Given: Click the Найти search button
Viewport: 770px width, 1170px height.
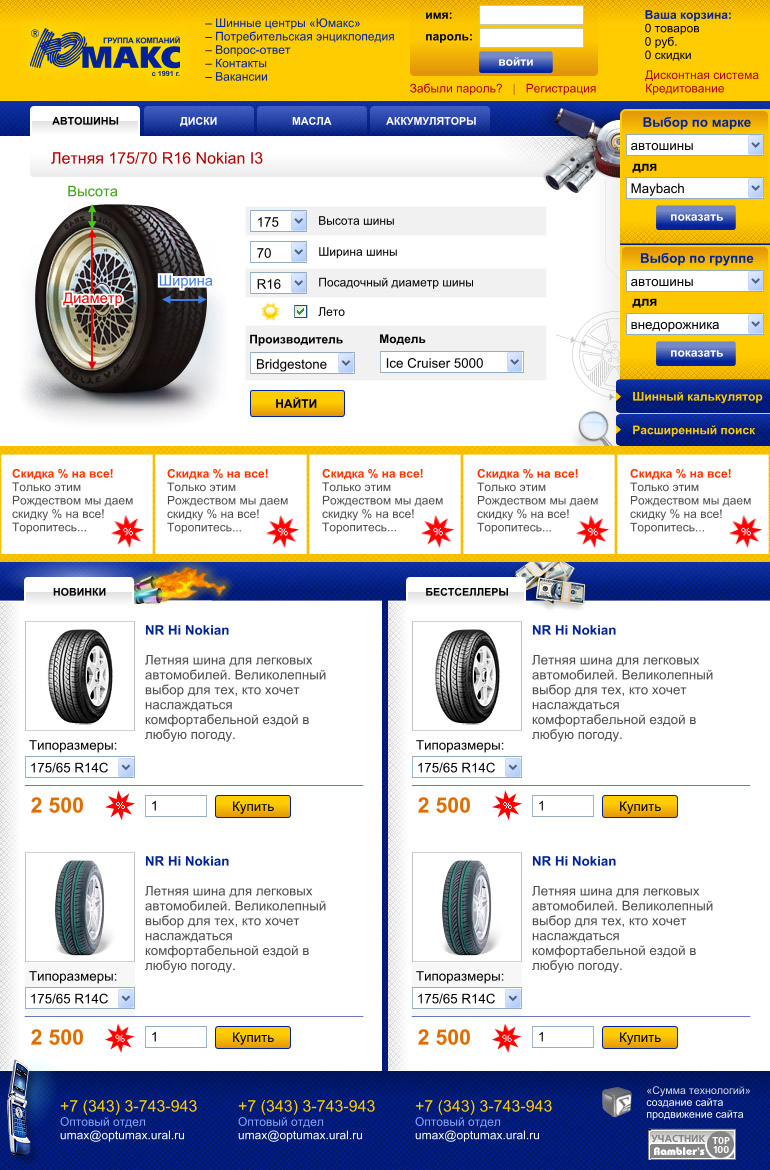Looking at the screenshot, I should point(297,404).
